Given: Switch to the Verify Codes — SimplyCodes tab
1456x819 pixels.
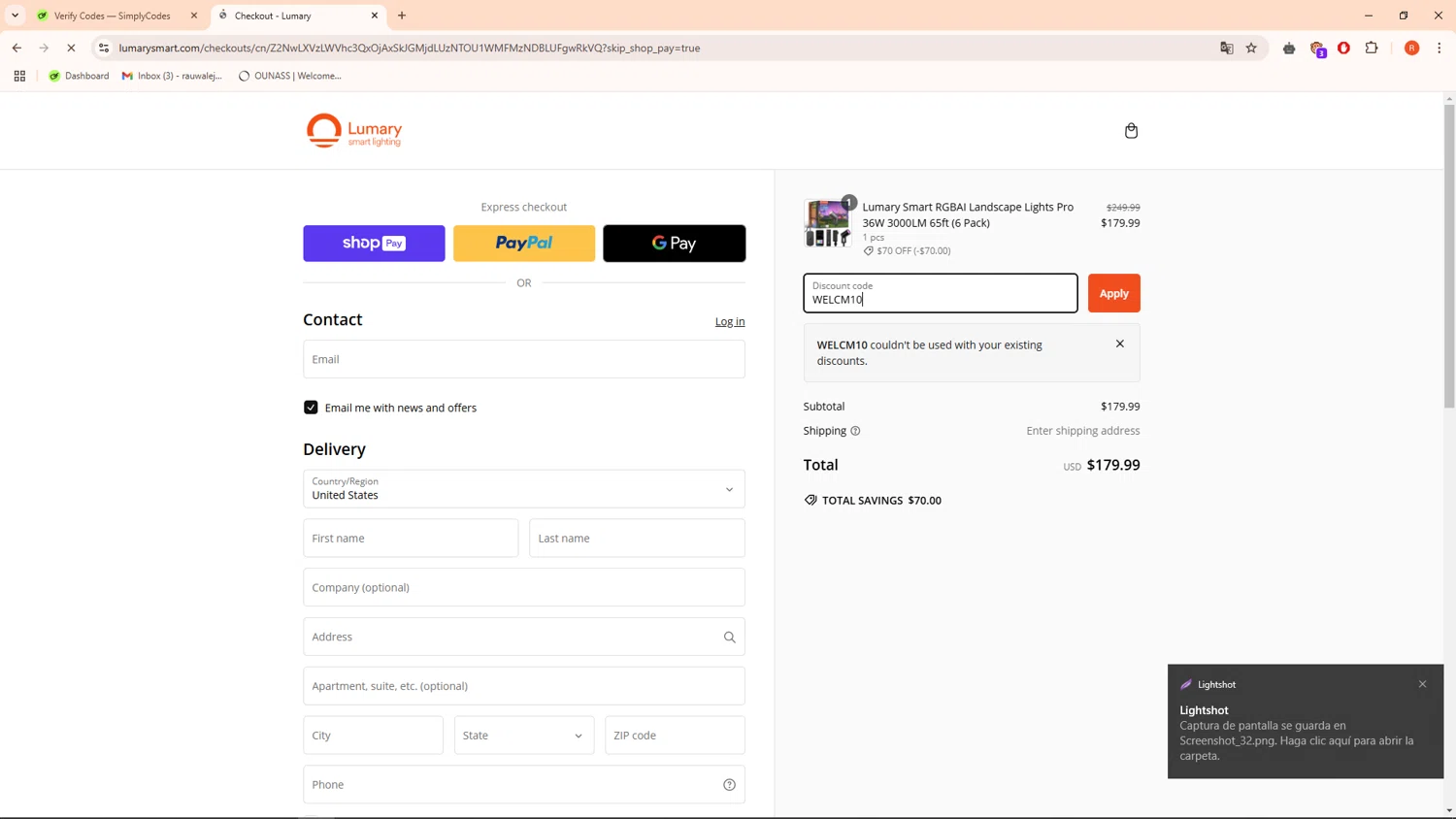Looking at the screenshot, I should click(x=115, y=16).
